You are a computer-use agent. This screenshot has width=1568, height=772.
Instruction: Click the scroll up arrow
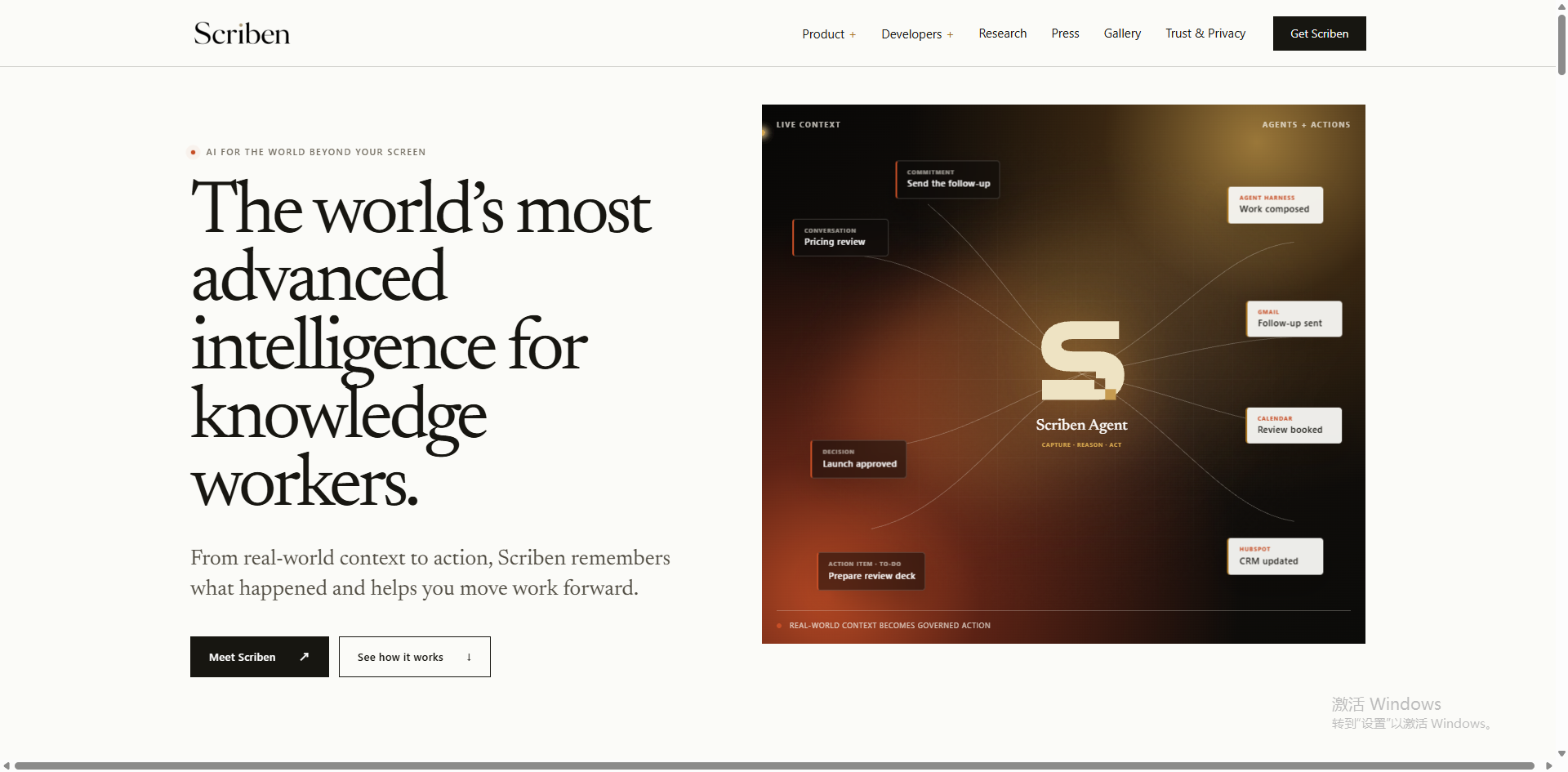[1561, 6]
